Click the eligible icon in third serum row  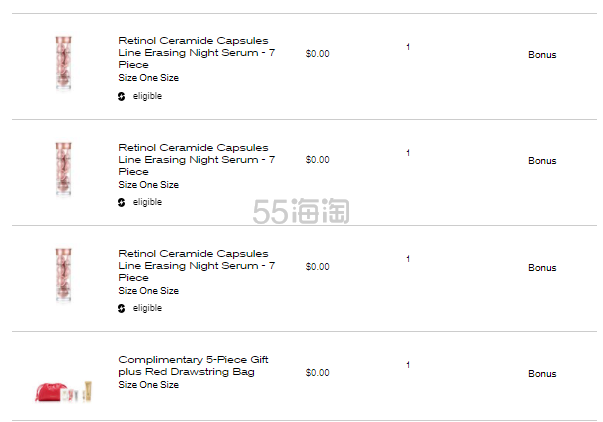(x=122, y=309)
